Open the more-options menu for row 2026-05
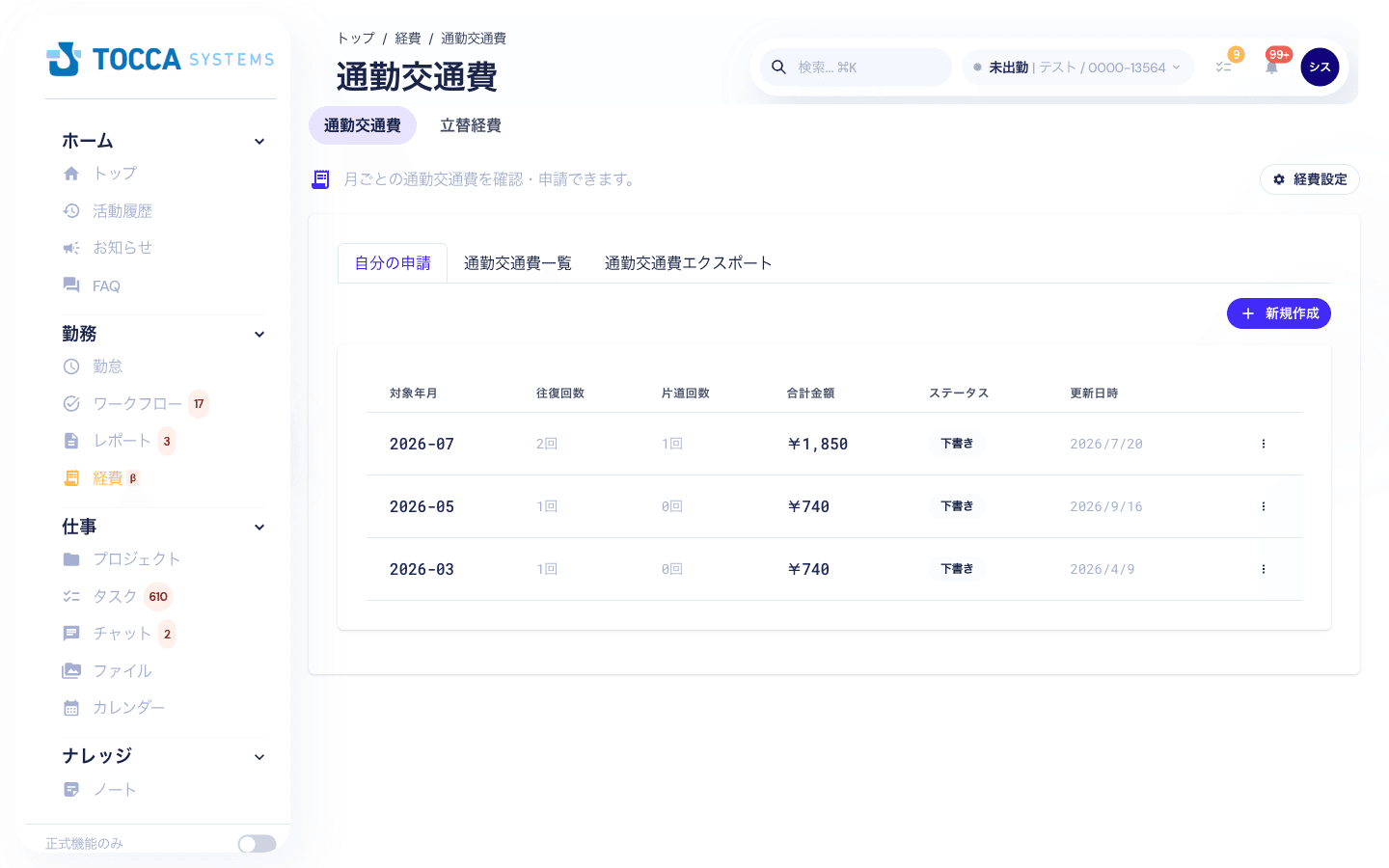This screenshot has height=868, width=1389. tap(1263, 506)
